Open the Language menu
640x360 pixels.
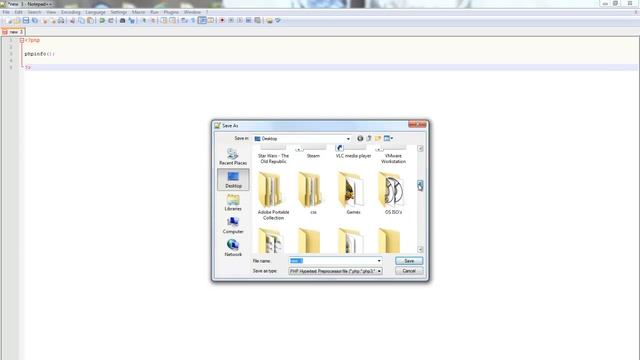tap(96, 12)
